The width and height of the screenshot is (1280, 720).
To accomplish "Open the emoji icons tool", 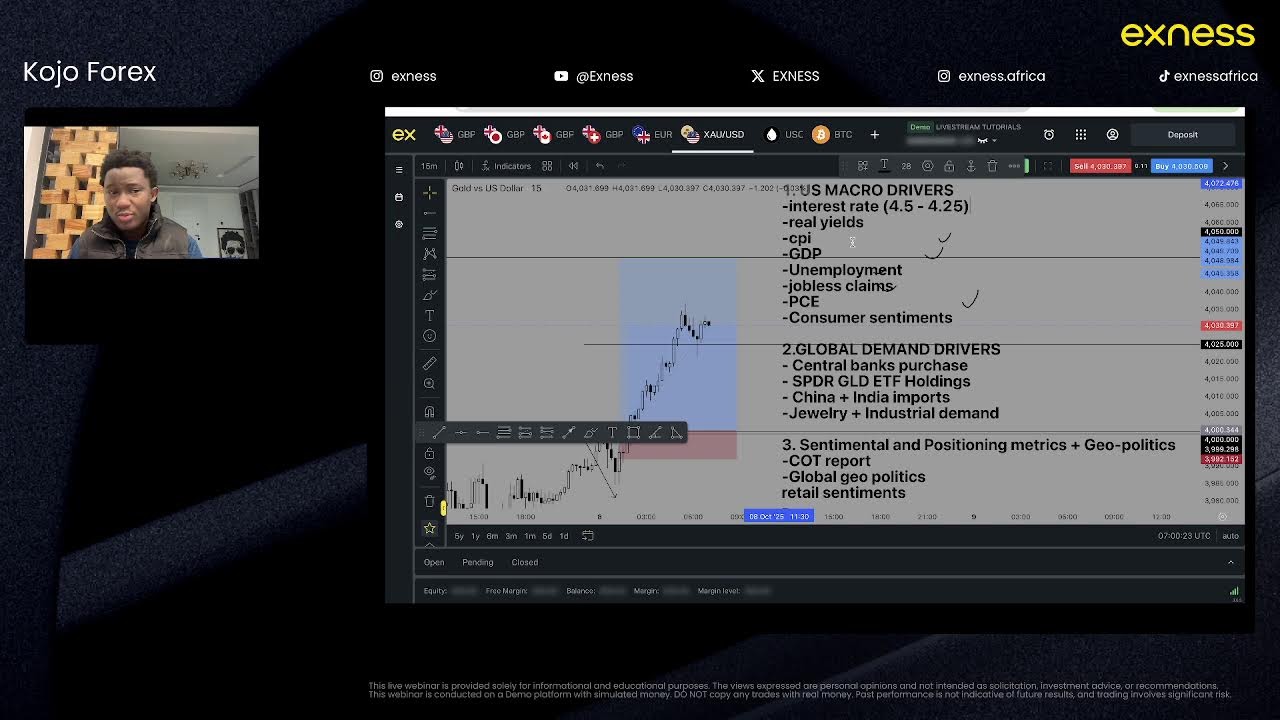I will (430, 336).
